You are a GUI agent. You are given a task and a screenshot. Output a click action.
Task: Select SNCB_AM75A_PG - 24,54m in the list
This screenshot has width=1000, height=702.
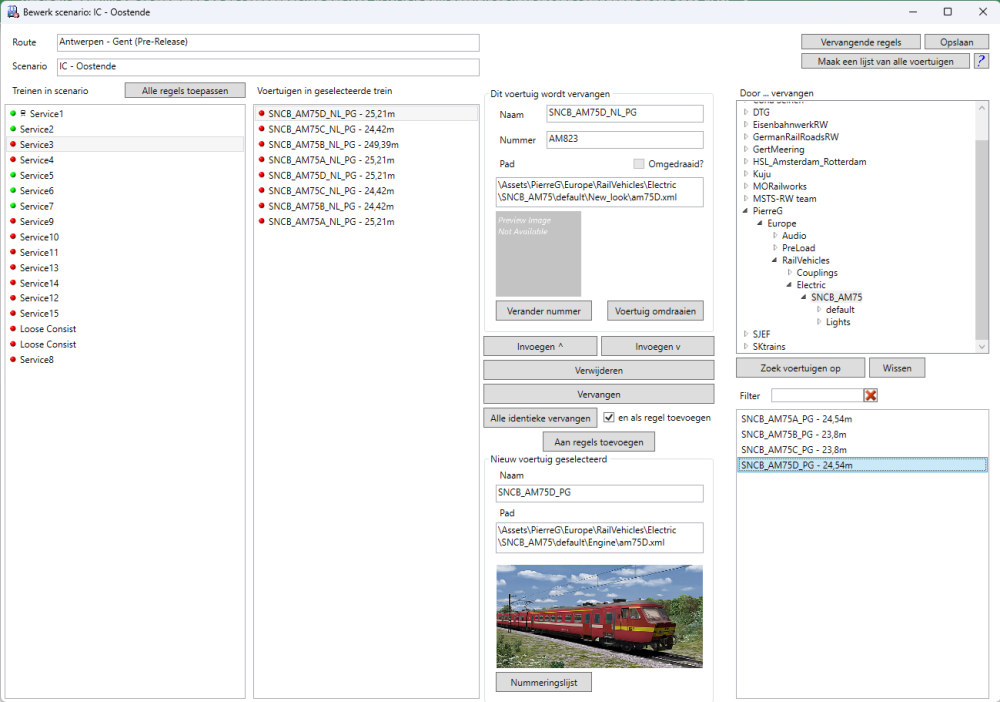(796, 419)
